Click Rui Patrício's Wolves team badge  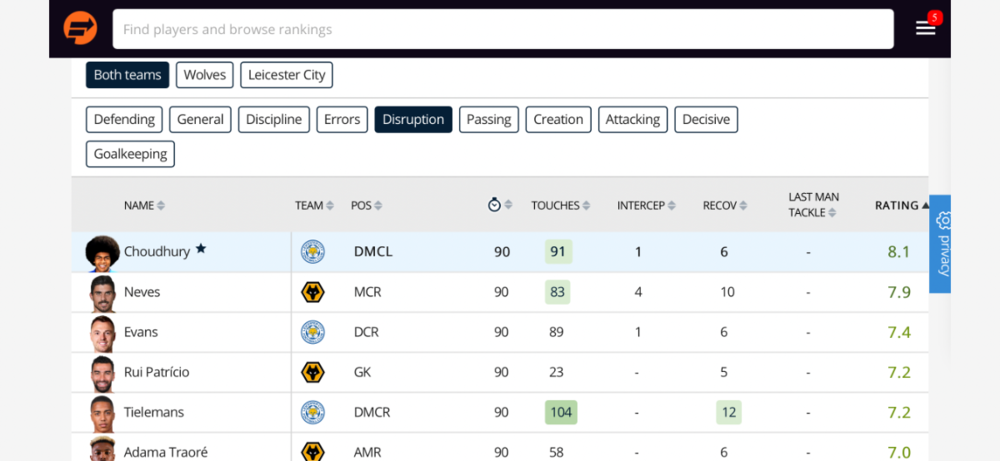point(312,372)
